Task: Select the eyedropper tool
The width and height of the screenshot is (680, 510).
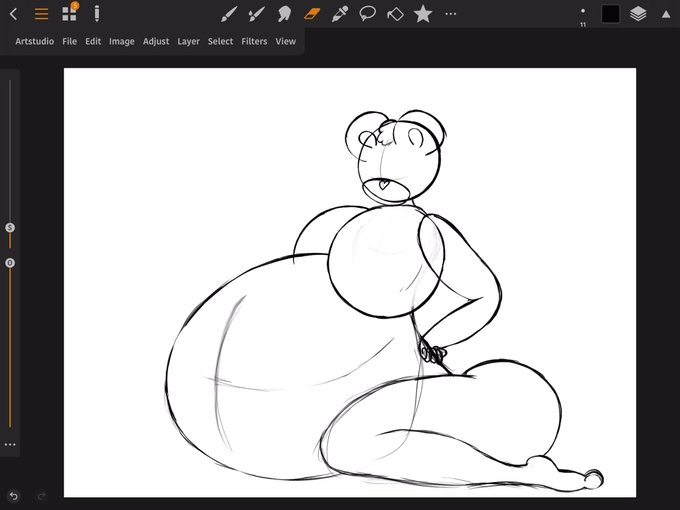Action: pyautogui.click(x=340, y=14)
